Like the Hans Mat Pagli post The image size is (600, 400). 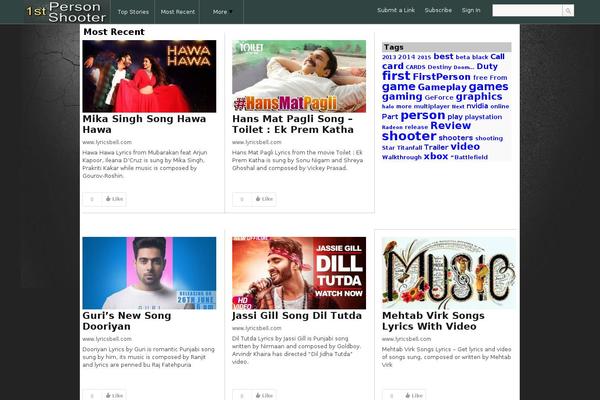264,199
